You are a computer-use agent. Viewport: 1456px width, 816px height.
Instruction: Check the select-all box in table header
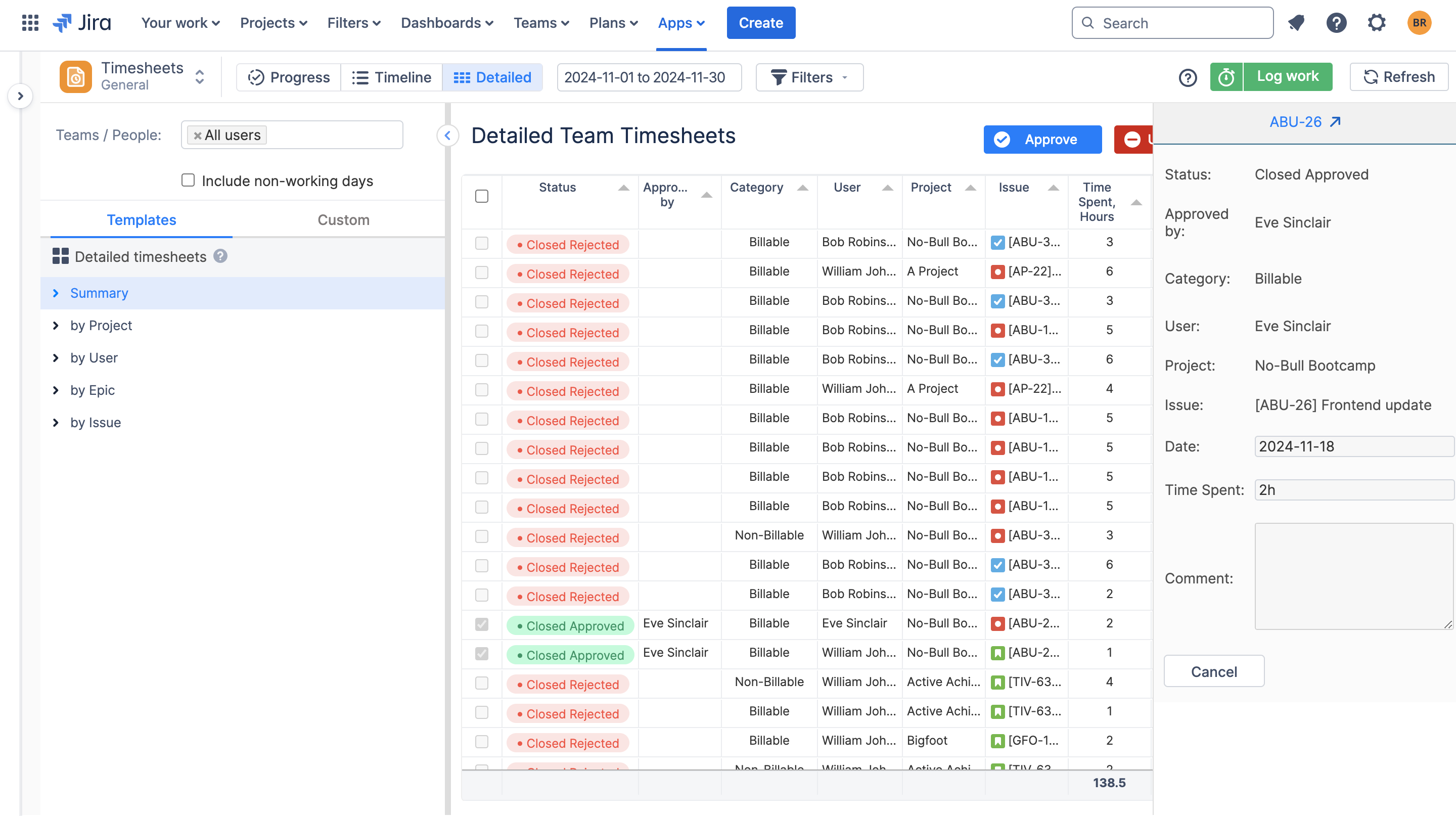coord(482,196)
